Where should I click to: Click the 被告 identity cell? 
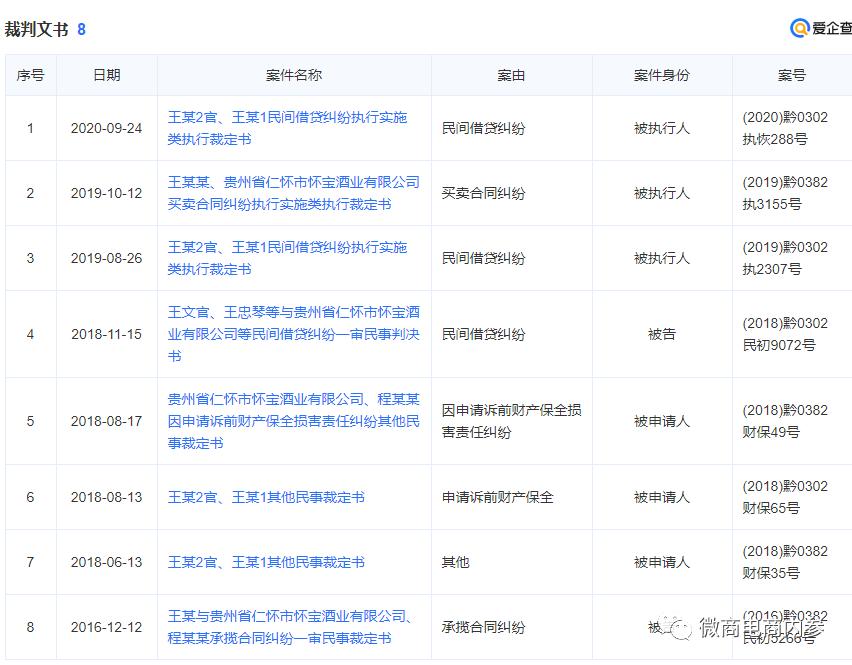click(662, 334)
